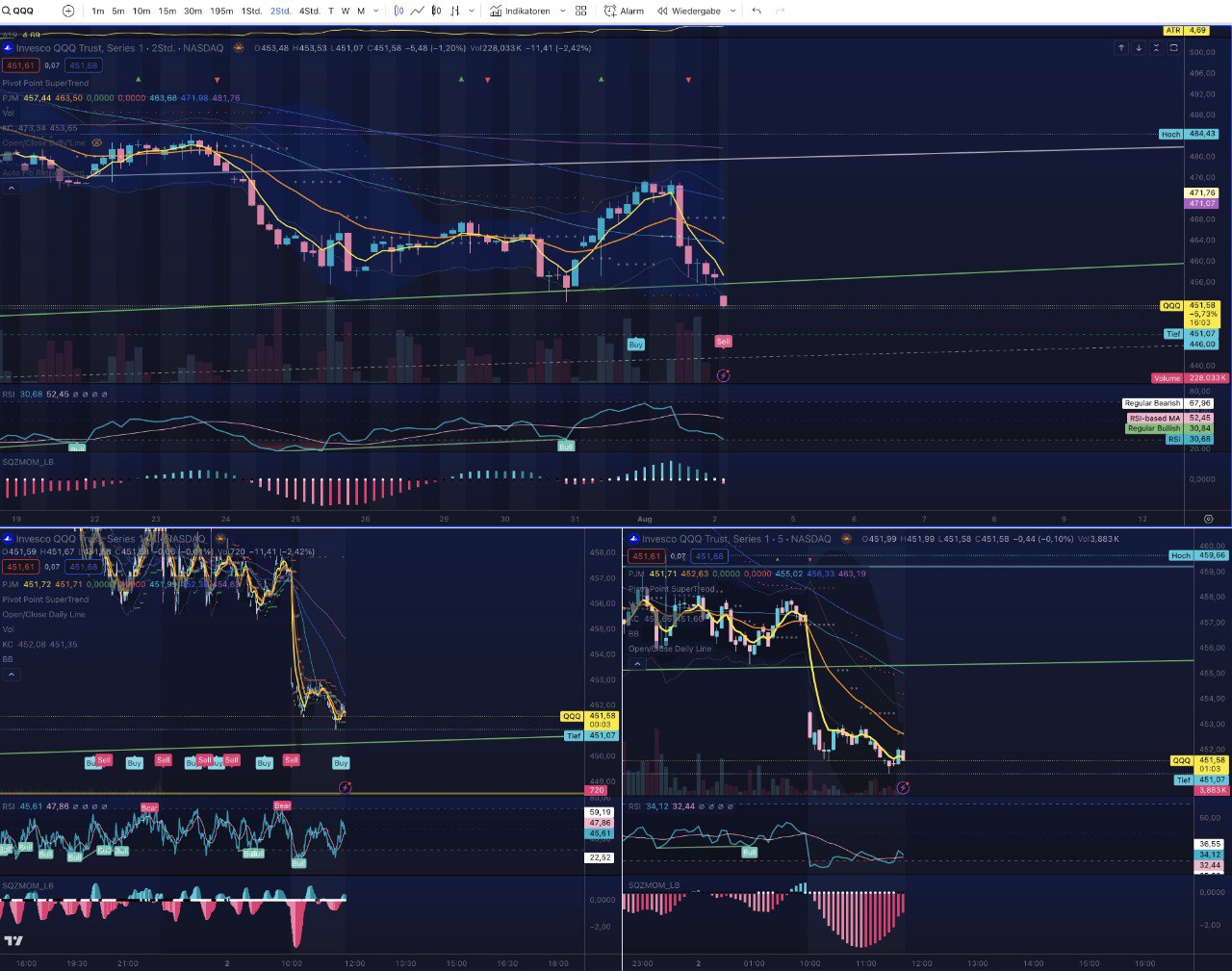Select the candlestick chart type icon
Image resolution: width=1232 pixels, height=971 pixels.
[x=399, y=11]
